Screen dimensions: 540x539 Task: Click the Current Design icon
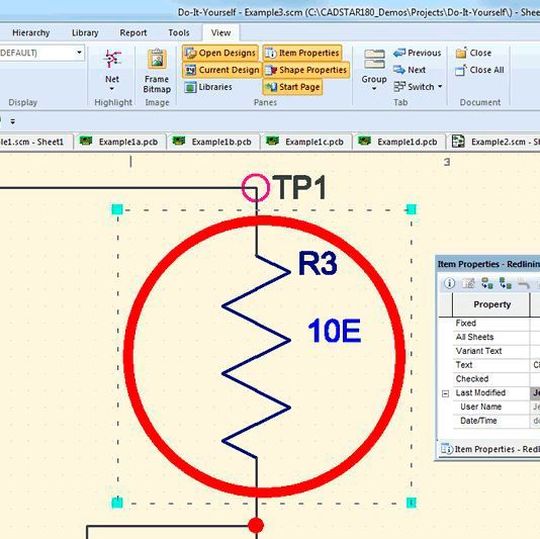pos(190,70)
